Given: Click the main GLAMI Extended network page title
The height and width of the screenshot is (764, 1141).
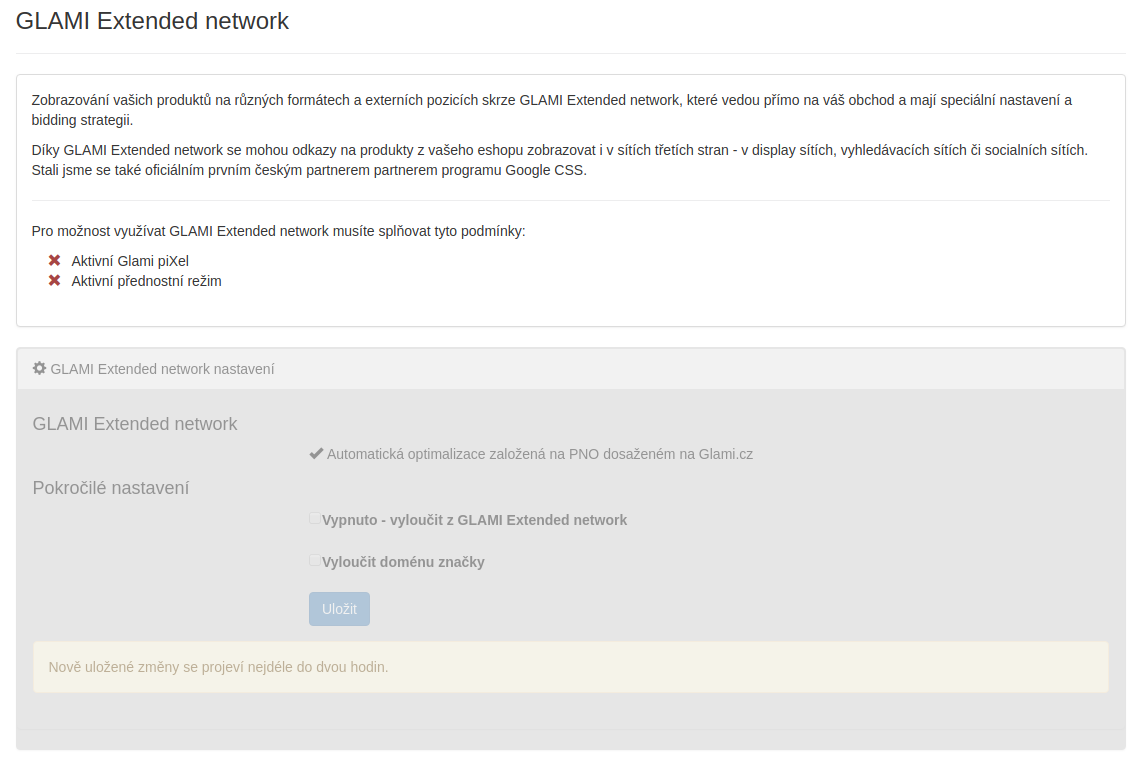Looking at the screenshot, I should 152,21.
